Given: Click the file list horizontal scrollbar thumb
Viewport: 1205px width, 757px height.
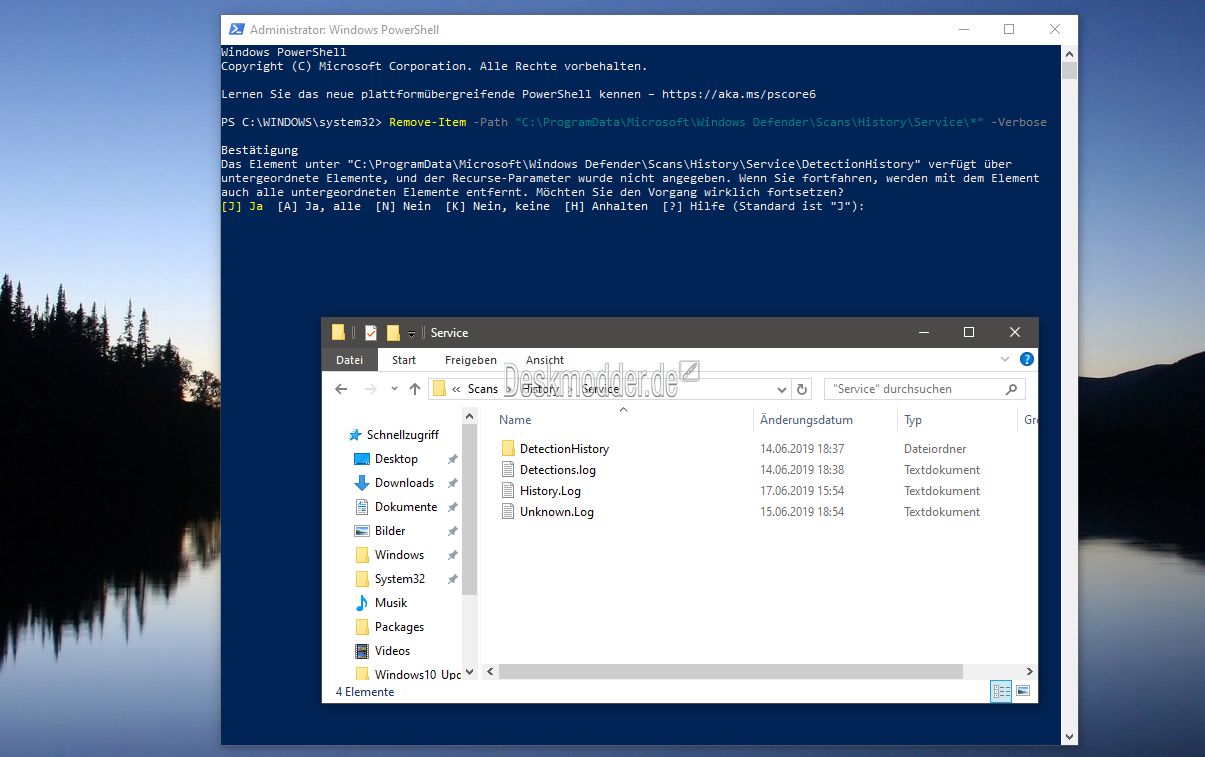Looking at the screenshot, I should (730, 672).
